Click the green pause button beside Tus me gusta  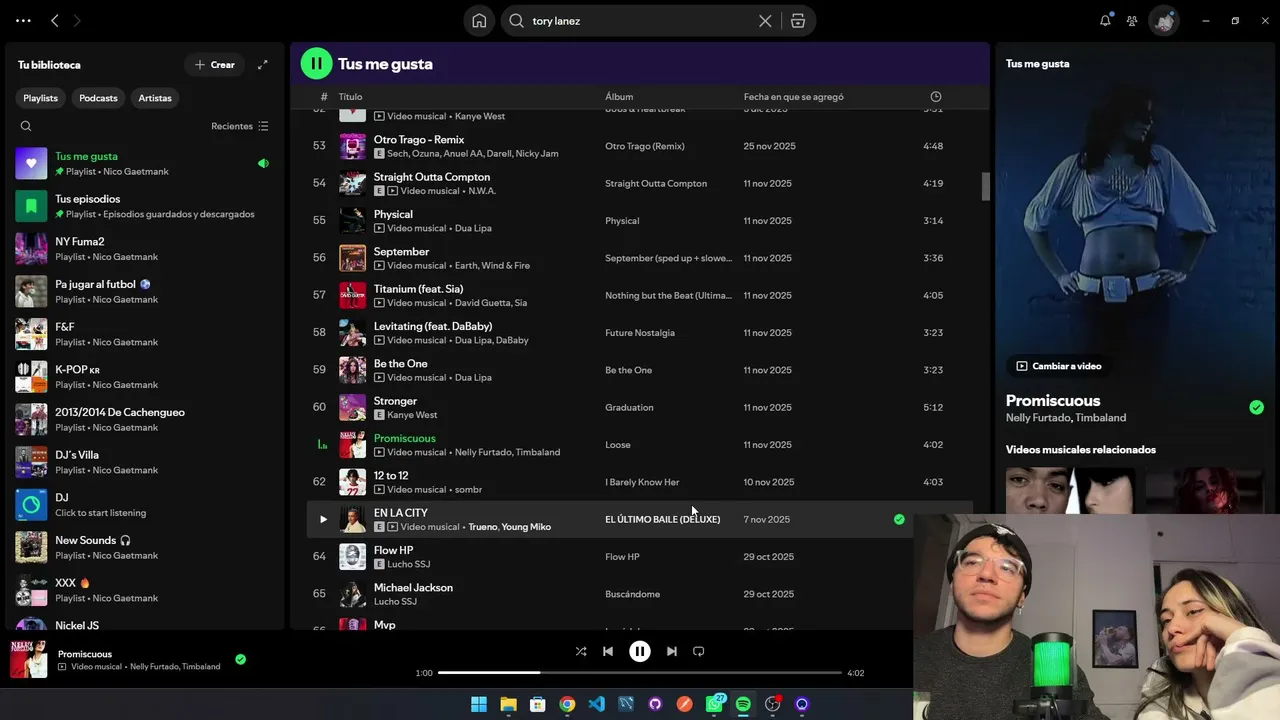(316, 64)
